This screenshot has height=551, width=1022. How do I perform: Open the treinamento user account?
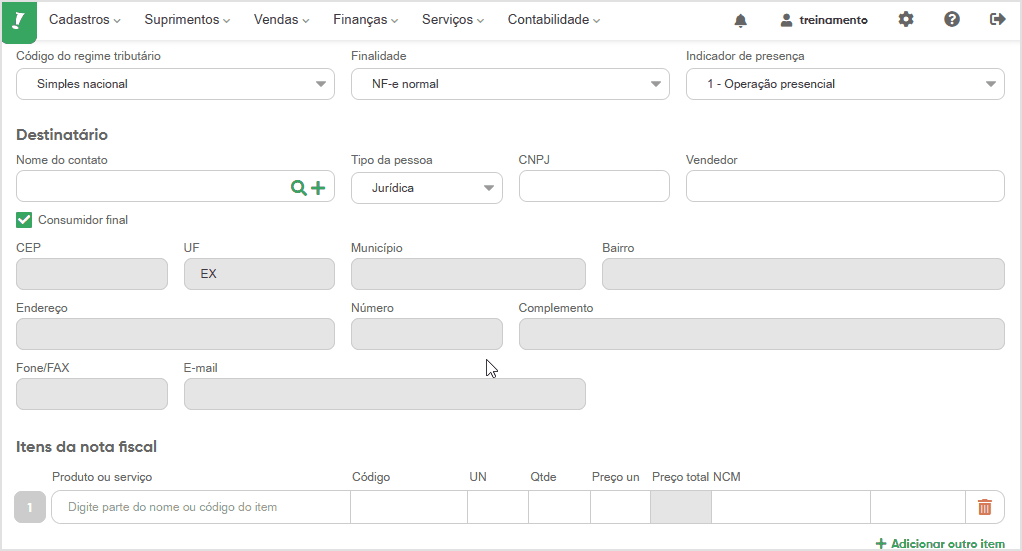[x=824, y=20]
